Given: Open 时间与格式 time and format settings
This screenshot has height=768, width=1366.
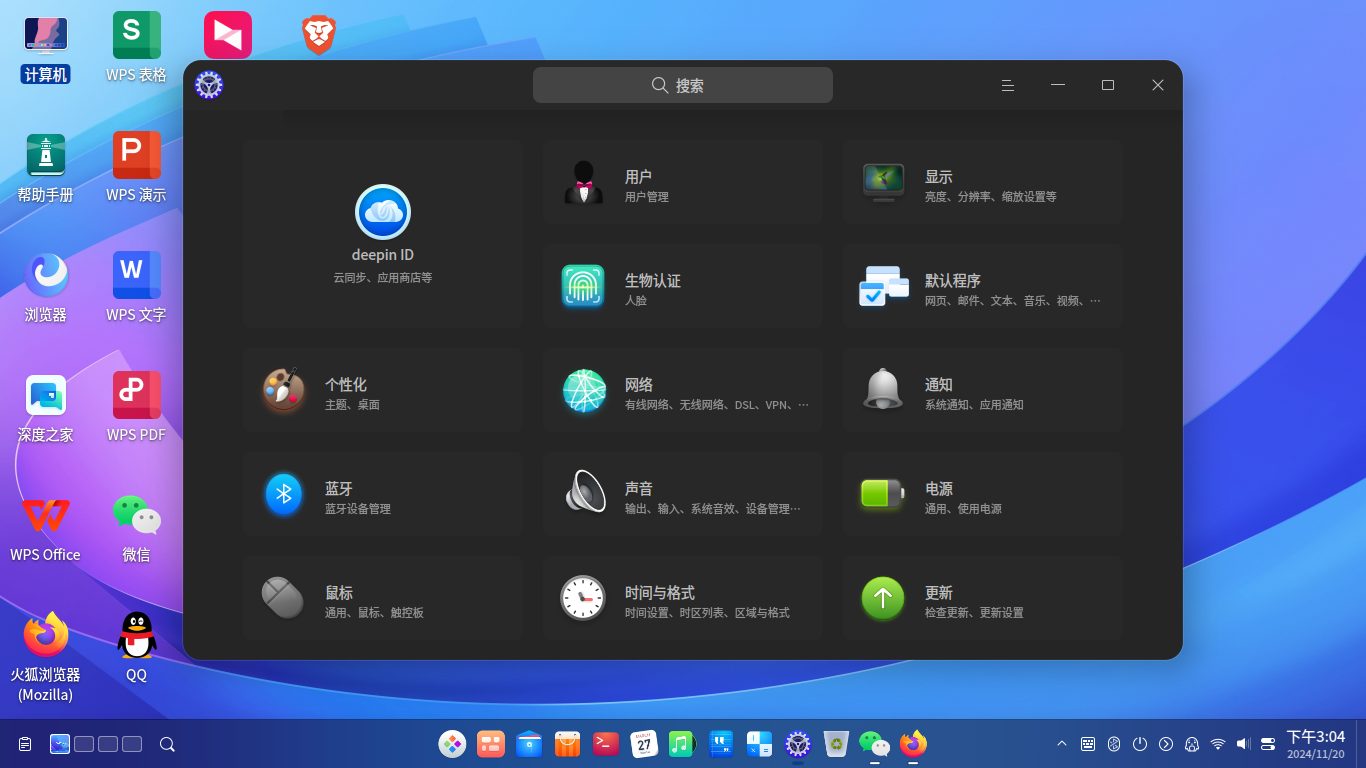Looking at the screenshot, I should 683,598.
